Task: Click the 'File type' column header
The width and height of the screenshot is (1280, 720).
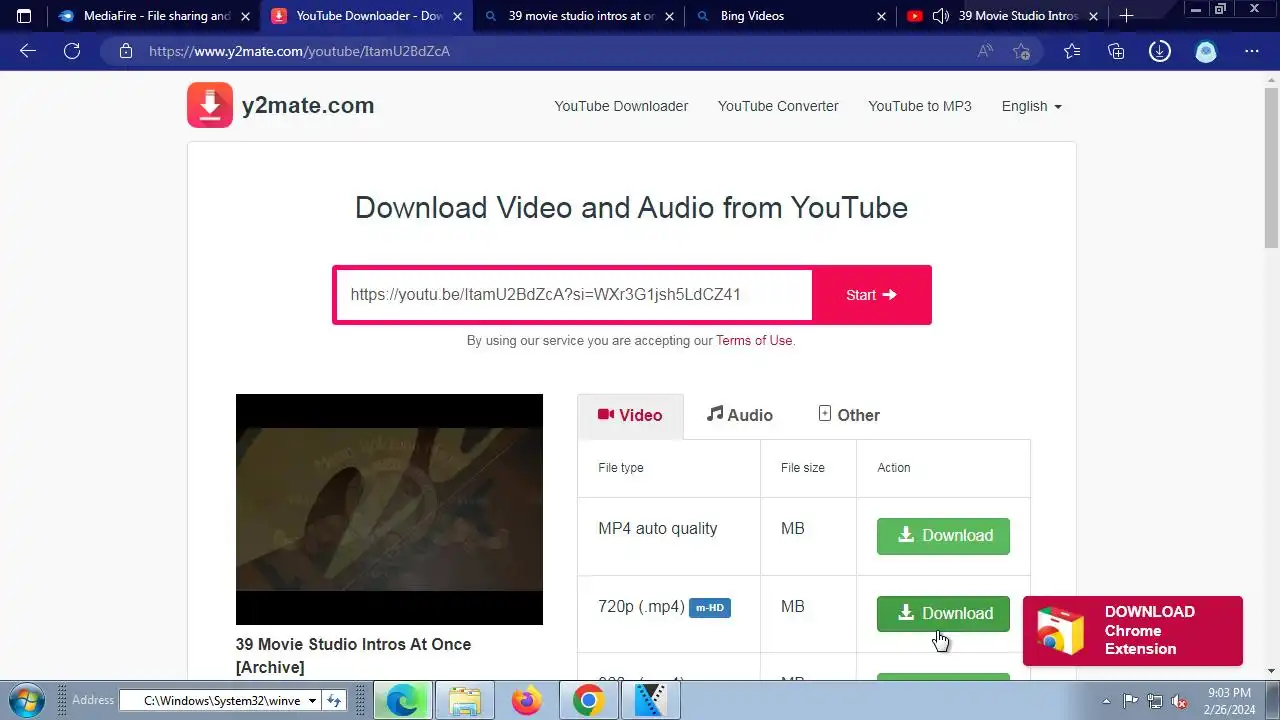Action: tap(621, 468)
